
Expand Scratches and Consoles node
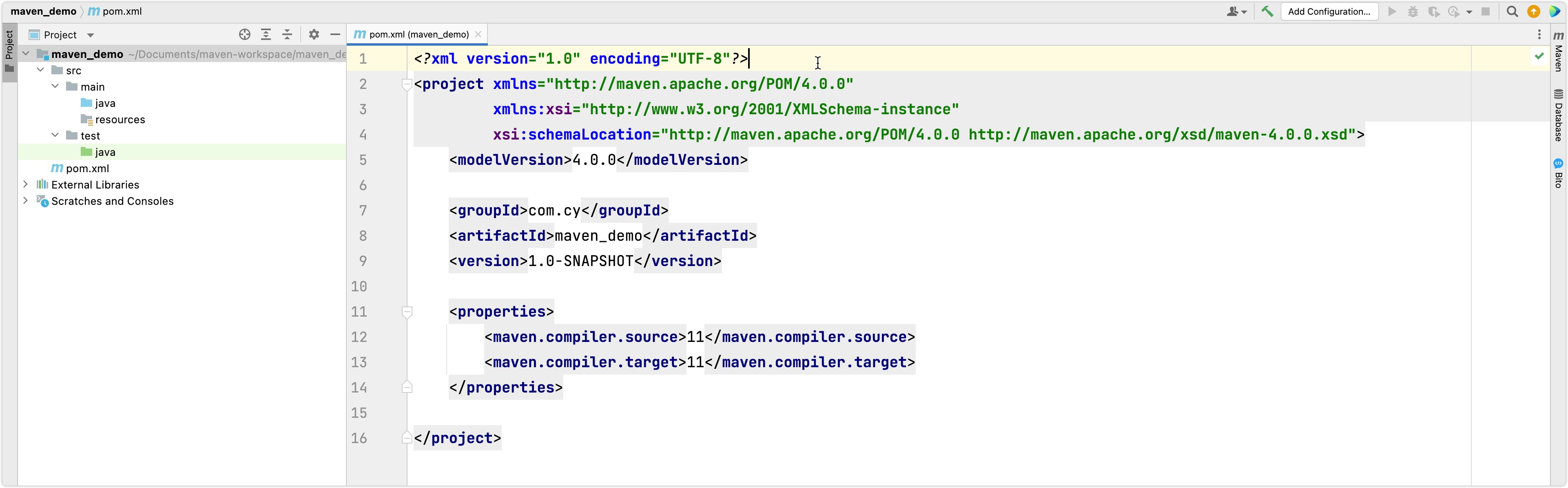[26, 200]
